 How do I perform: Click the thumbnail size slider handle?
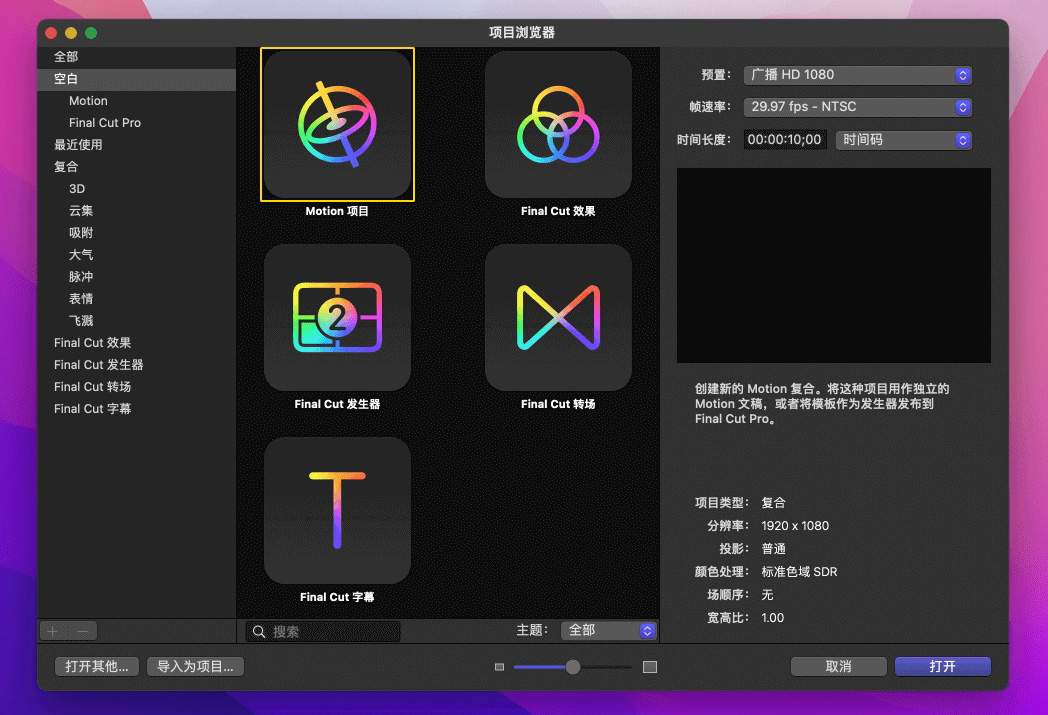(x=573, y=667)
